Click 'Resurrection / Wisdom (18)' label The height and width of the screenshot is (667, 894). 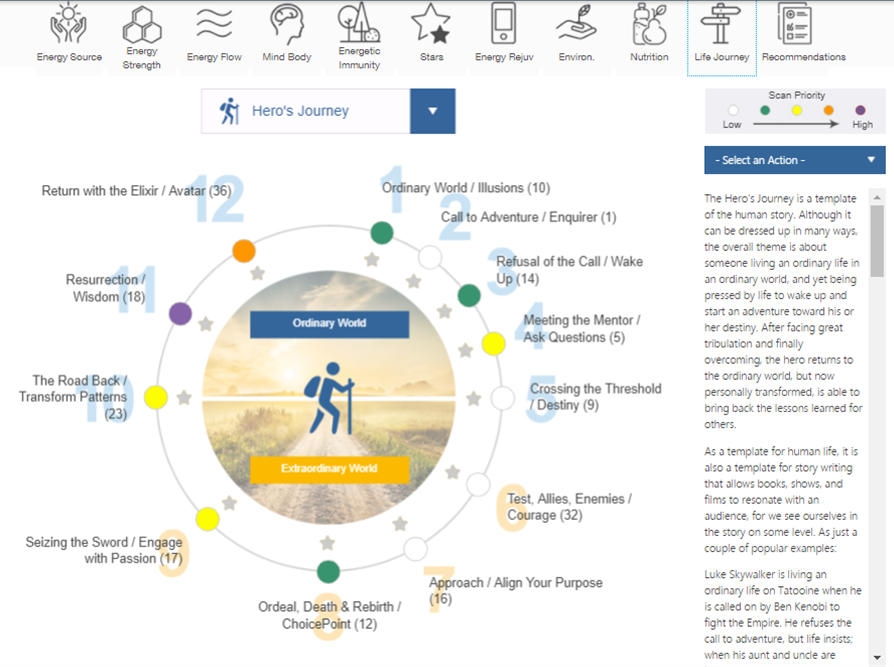coord(105,288)
